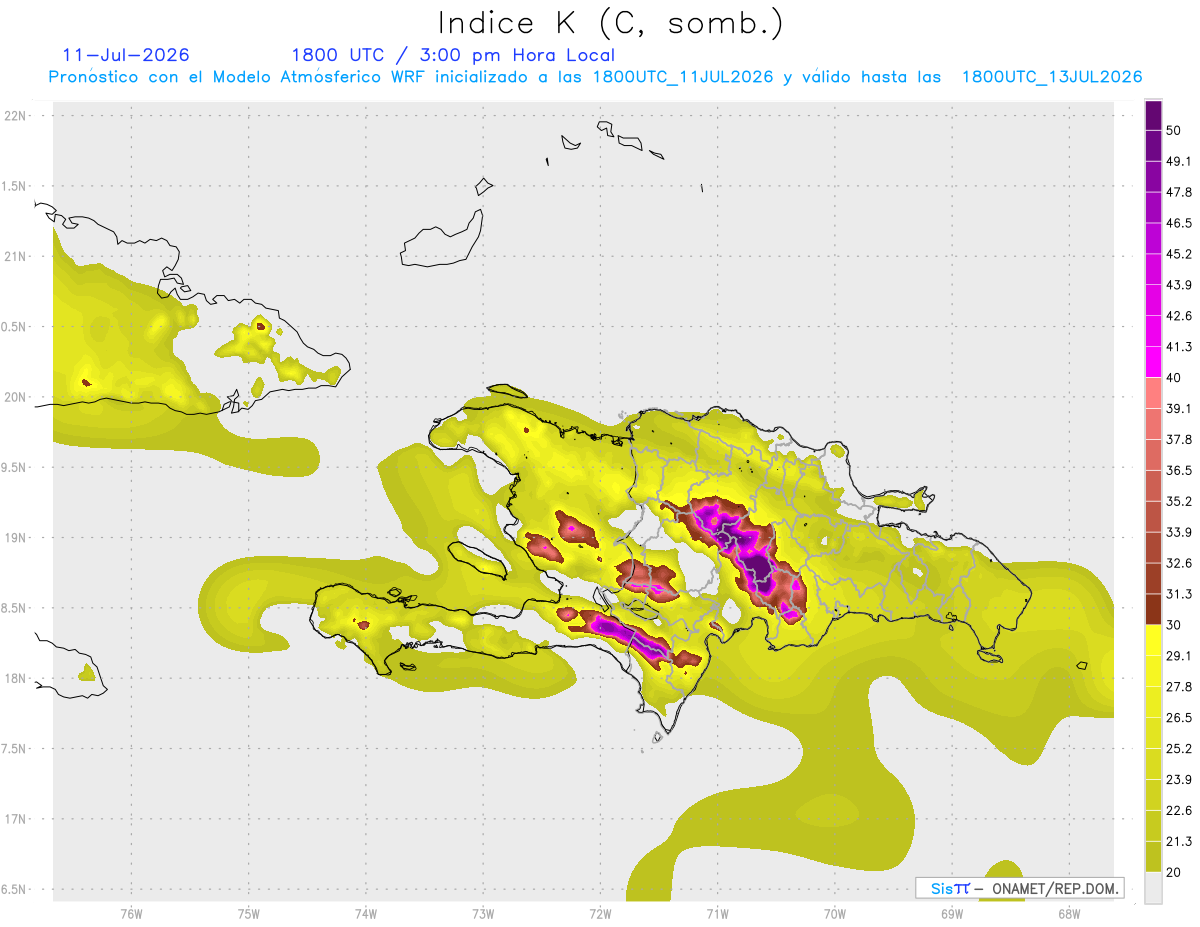The width and height of the screenshot is (1200, 927).
Task: Click the "21N" latitude axis label
Action: click(x=17, y=257)
